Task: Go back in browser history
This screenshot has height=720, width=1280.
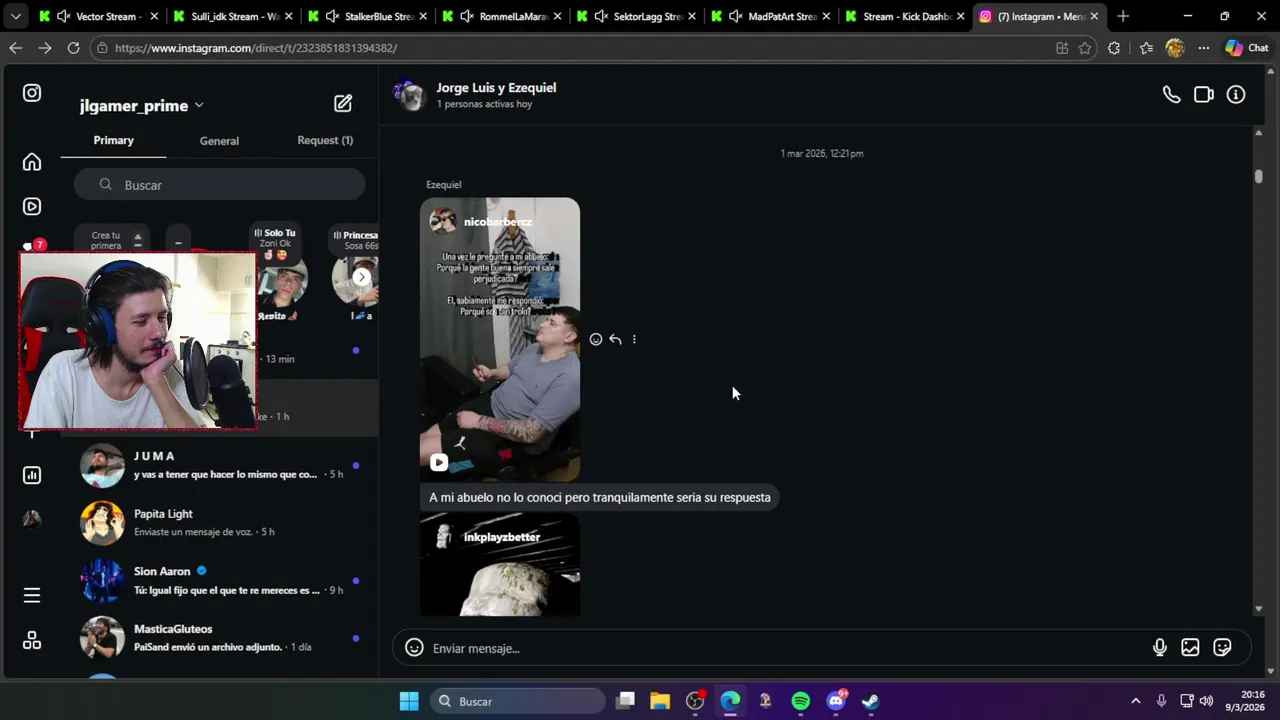Action: (x=16, y=48)
